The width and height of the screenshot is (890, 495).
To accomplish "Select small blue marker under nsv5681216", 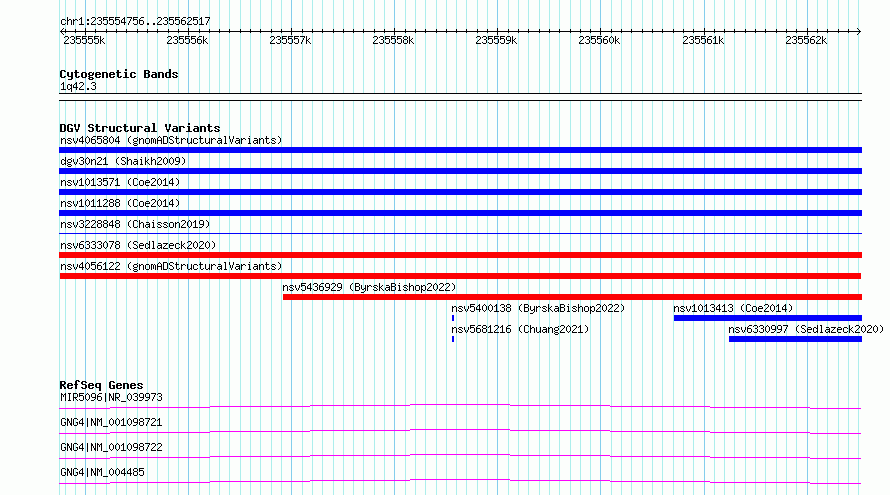I will coord(453,339).
